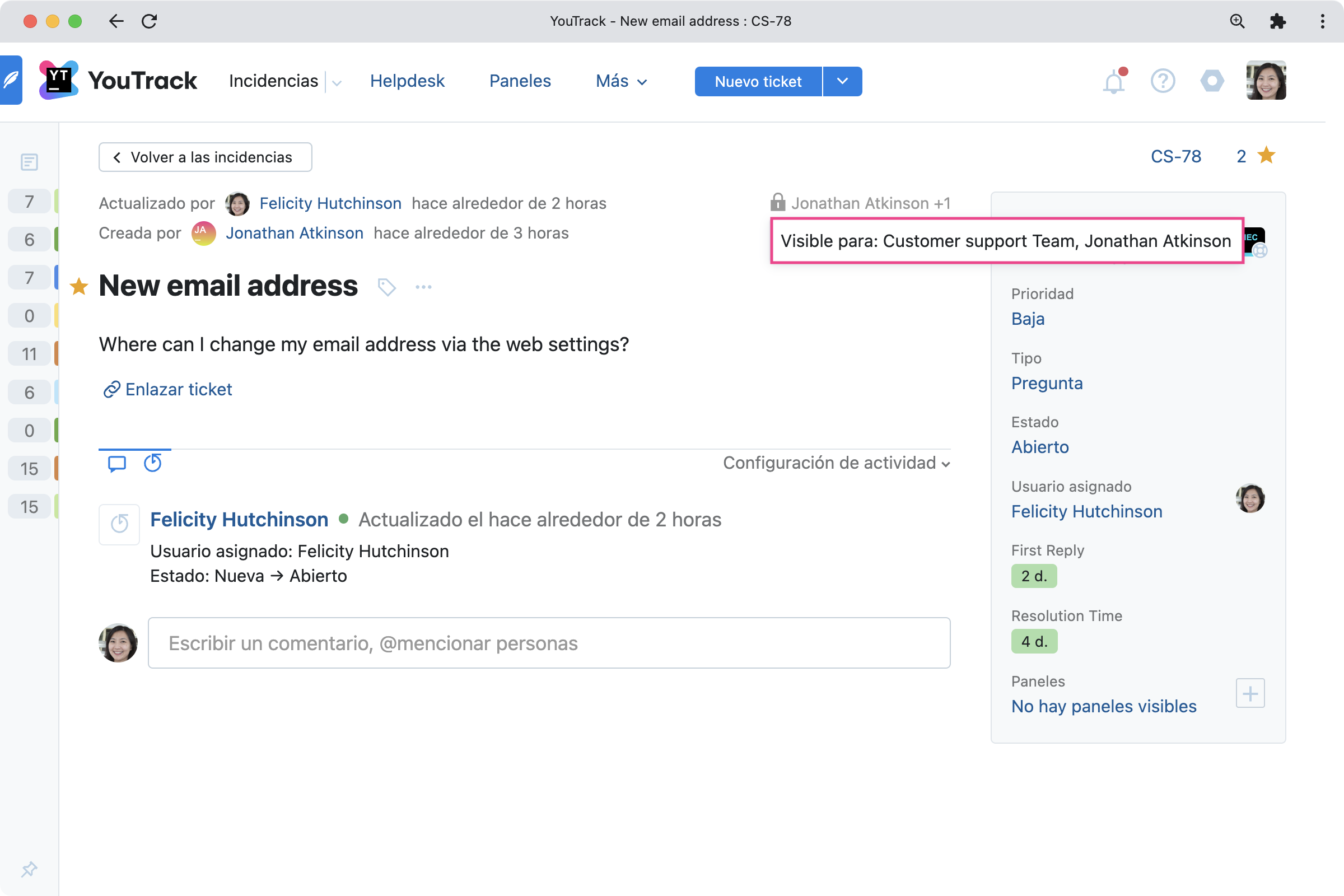Click the browser zoom magnifier icon
The height and width of the screenshot is (896, 1344).
pos(1237,21)
